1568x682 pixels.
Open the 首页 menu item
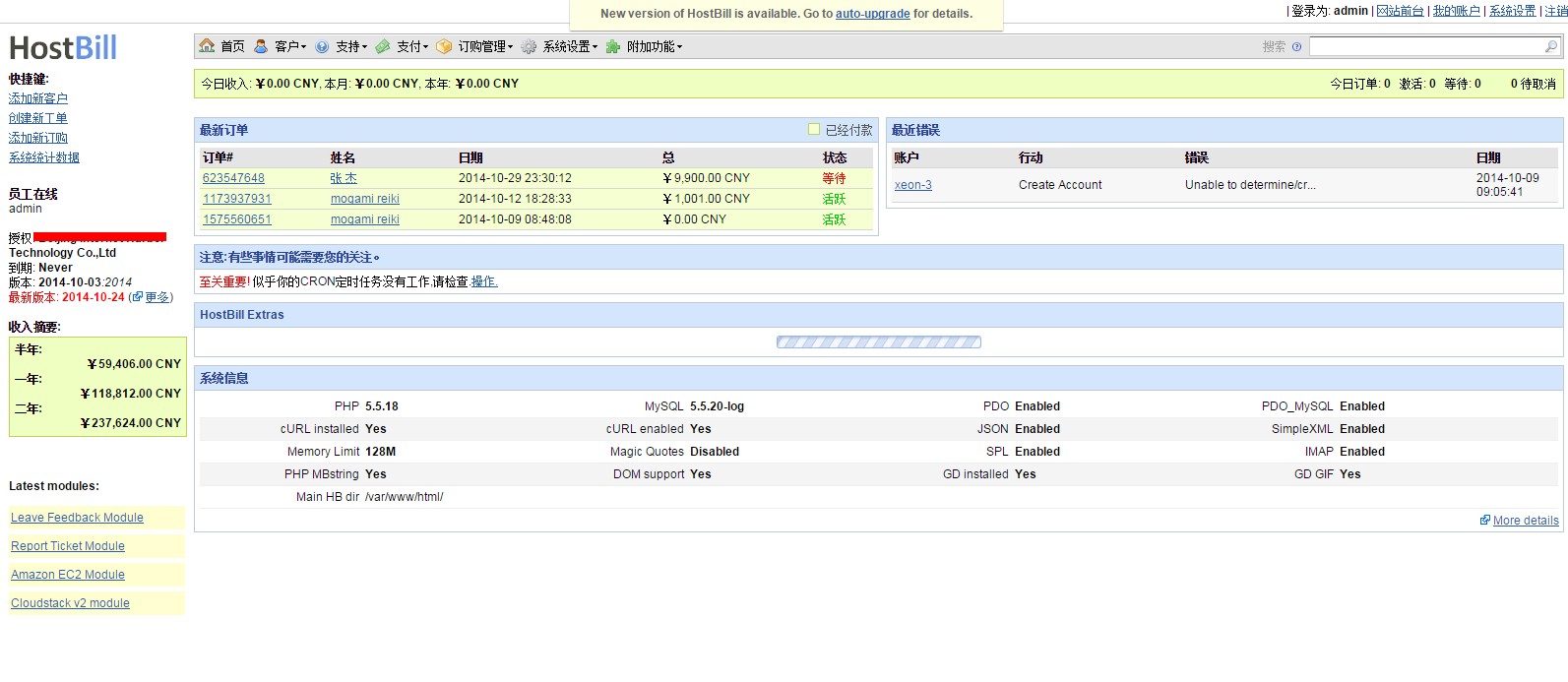point(232,46)
